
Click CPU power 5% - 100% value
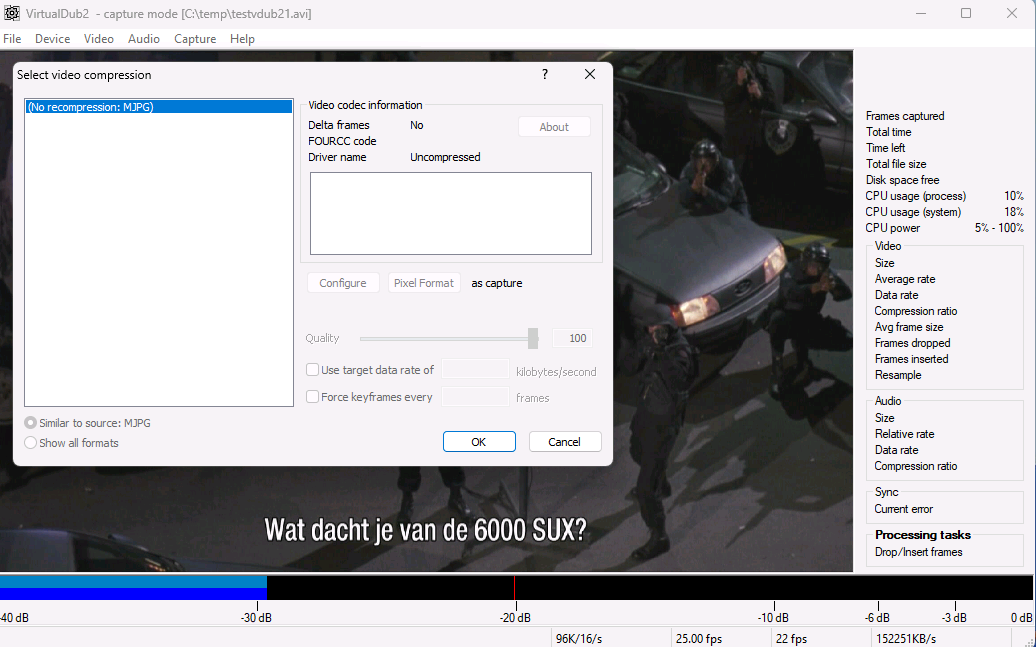pos(999,228)
